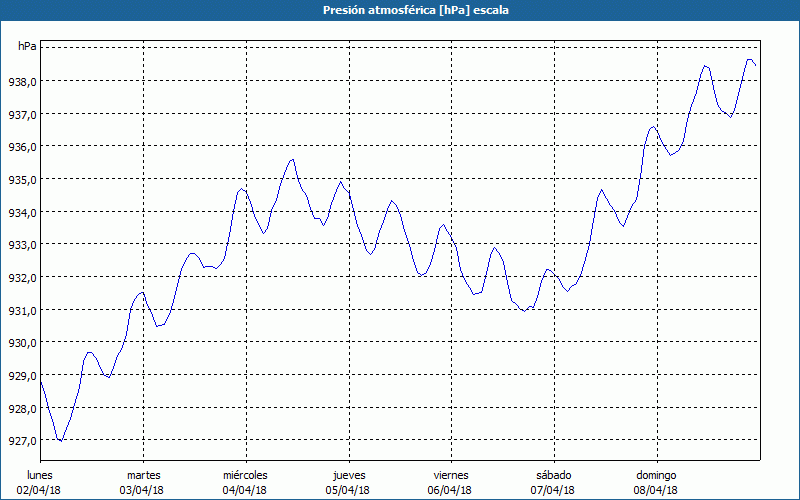800x500 pixels.
Task: Click the 05/04/18 date label
Action: 348,490
